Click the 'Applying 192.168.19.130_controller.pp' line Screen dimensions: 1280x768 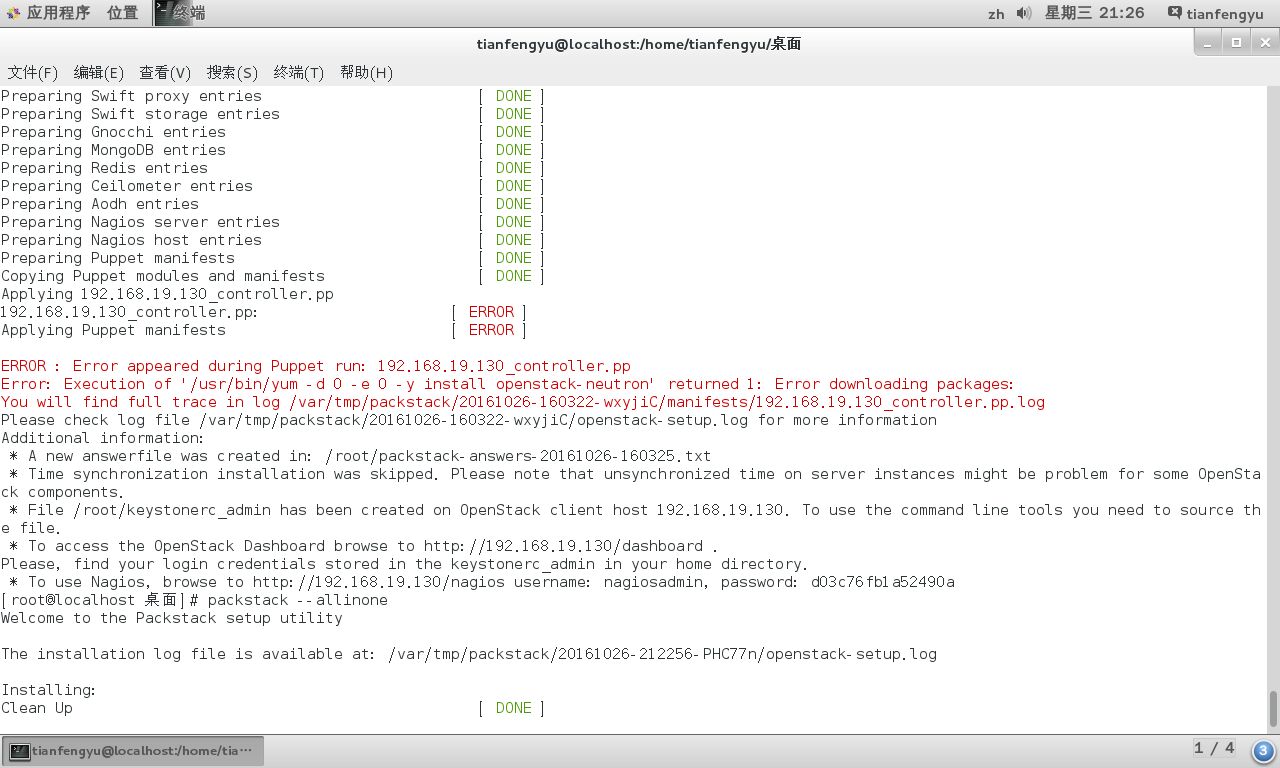tap(167, 294)
